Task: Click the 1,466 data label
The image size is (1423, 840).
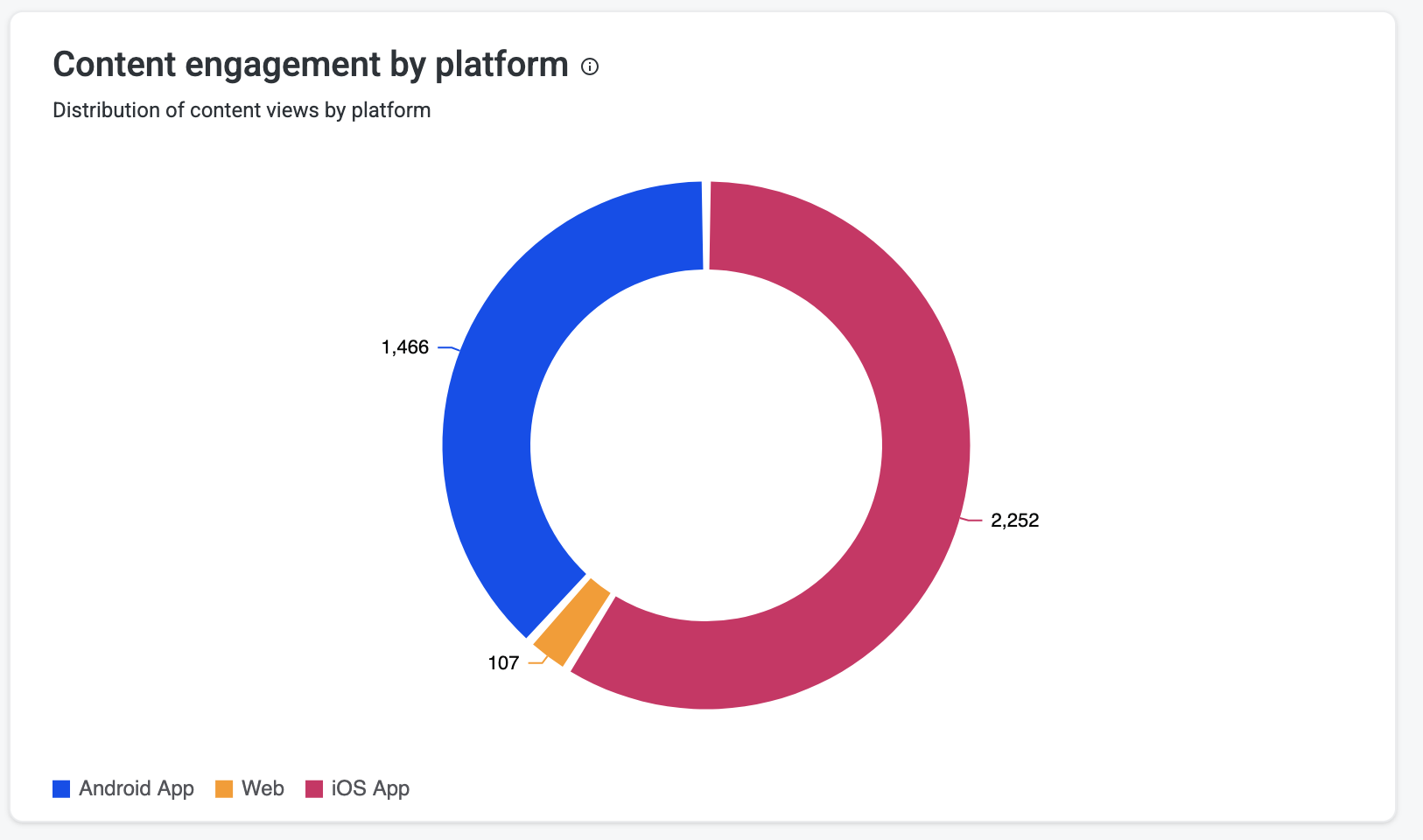Action: [405, 347]
